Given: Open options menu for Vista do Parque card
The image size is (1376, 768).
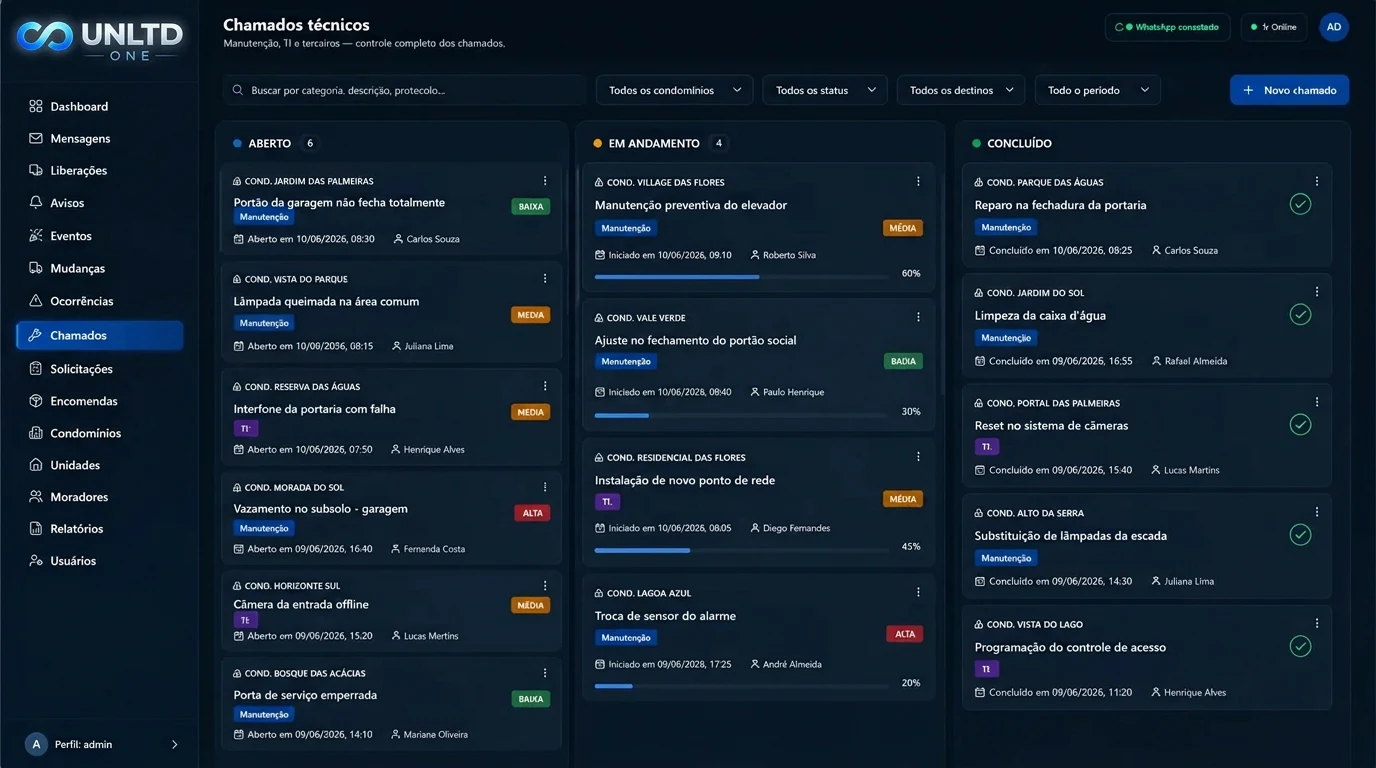Looking at the screenshot, I should [545, 278].
